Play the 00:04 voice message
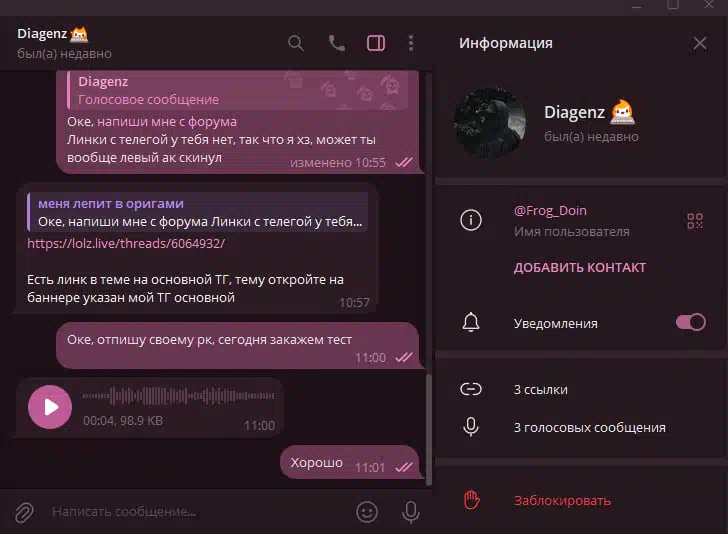The image size is (728, 534). pos(50,407)
